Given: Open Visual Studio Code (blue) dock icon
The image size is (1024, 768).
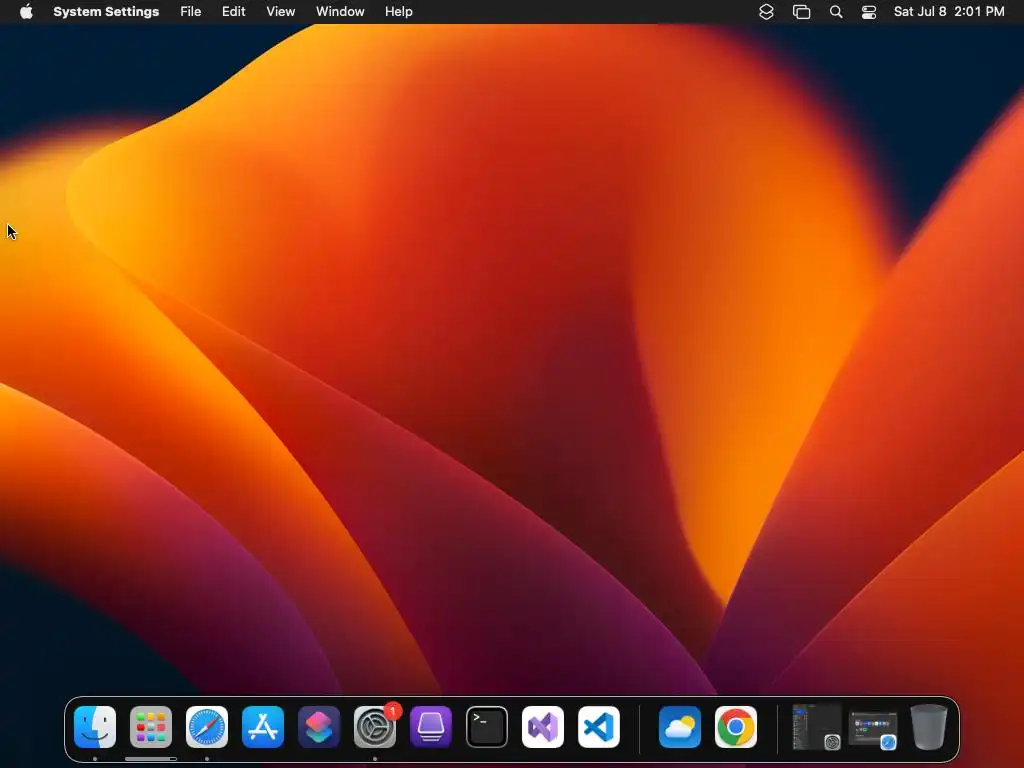Looking at the screenshot, I should click(599, 727).
